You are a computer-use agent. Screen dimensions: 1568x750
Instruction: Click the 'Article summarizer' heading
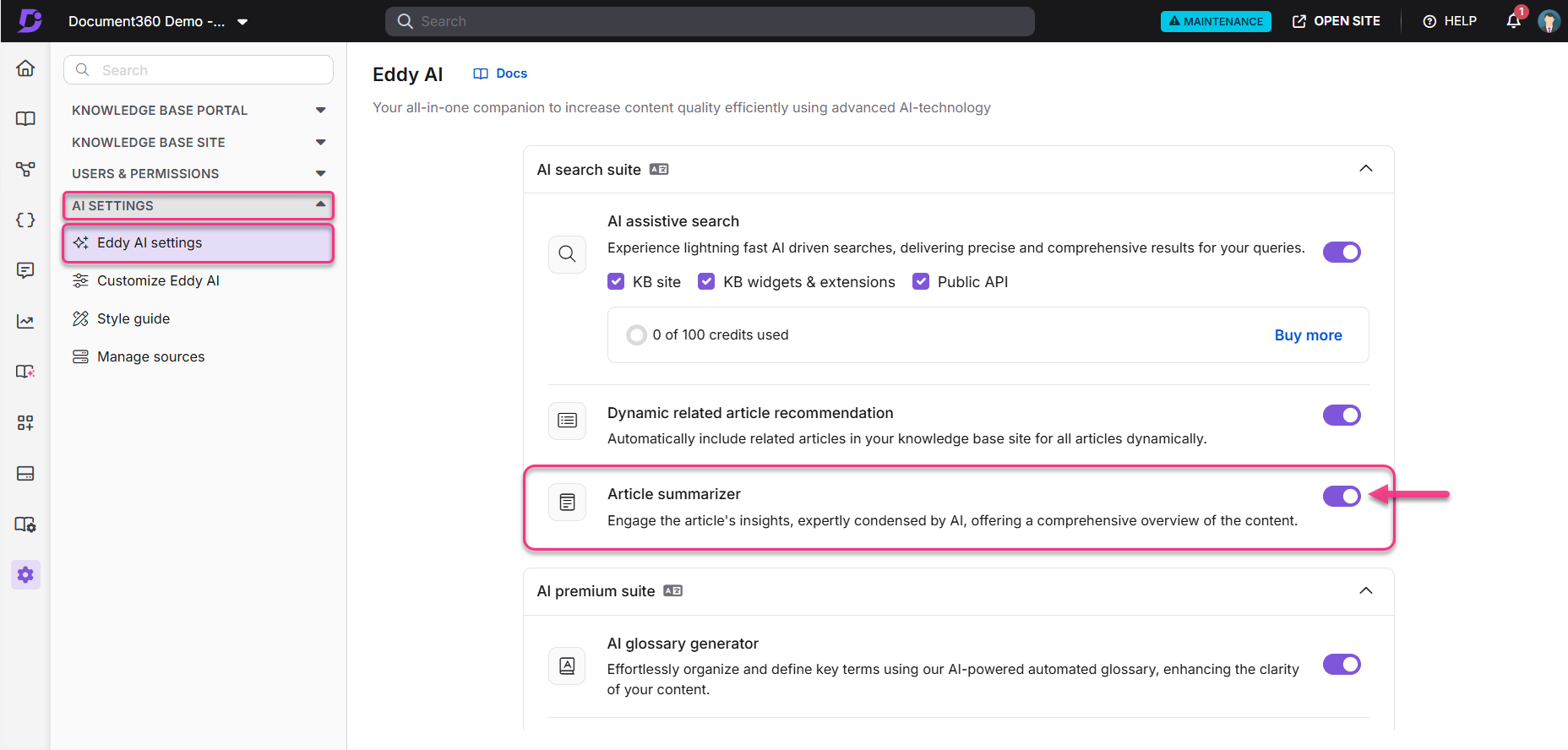[674, 494]
